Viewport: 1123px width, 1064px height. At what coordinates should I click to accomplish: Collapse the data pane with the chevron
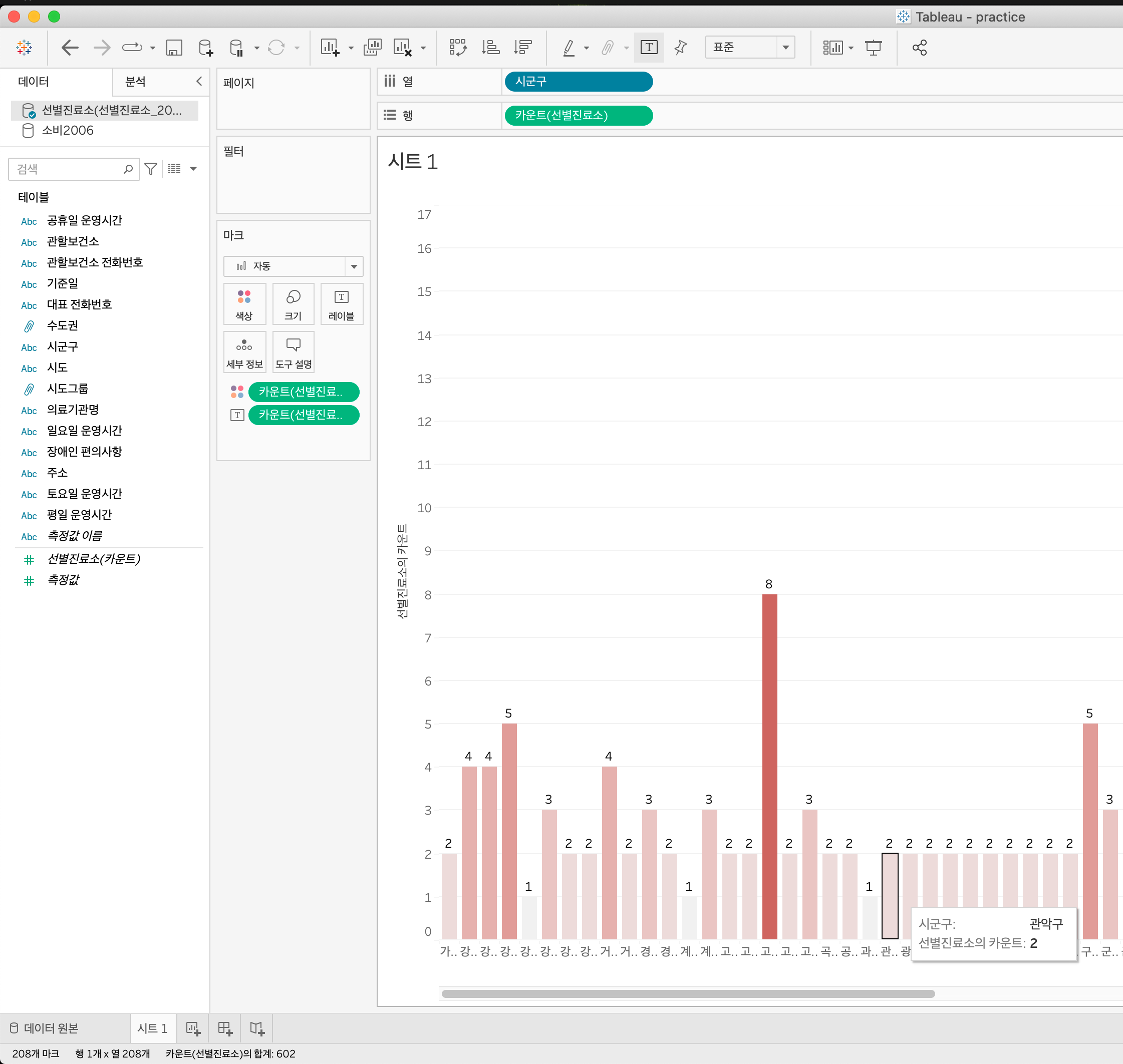click(x=199, y=81)
